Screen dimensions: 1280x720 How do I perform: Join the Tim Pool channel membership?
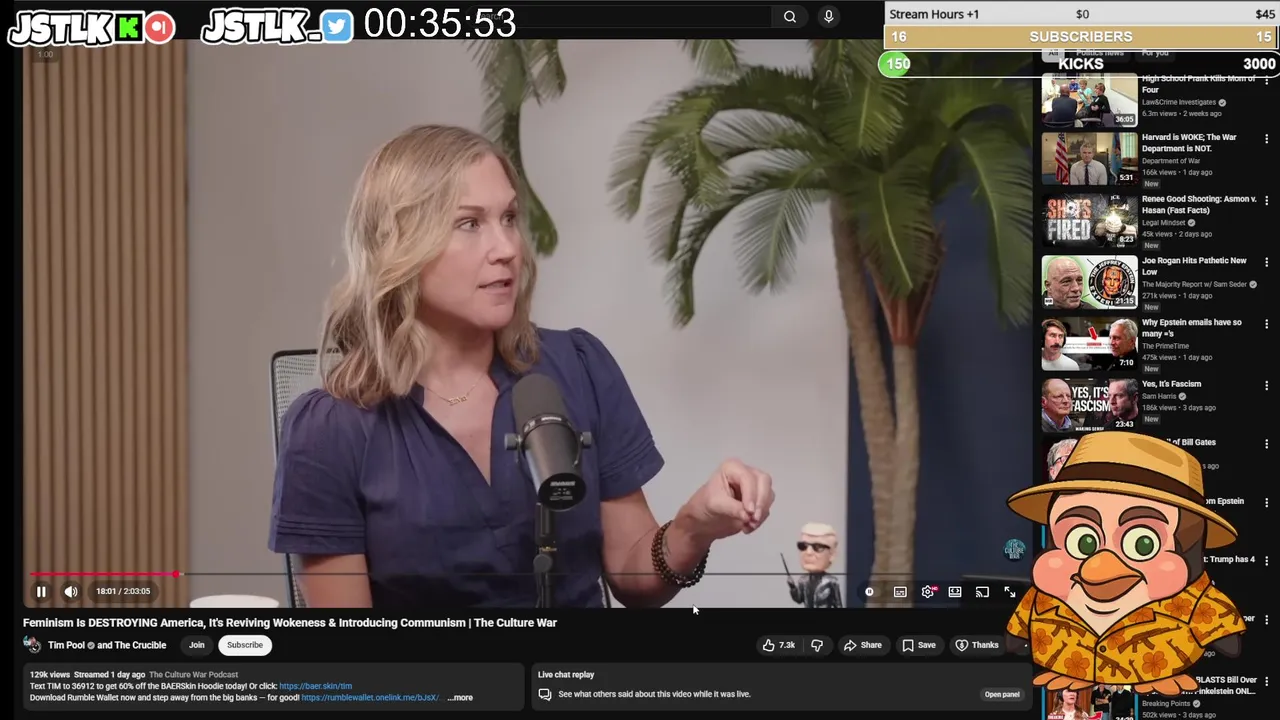197,645
